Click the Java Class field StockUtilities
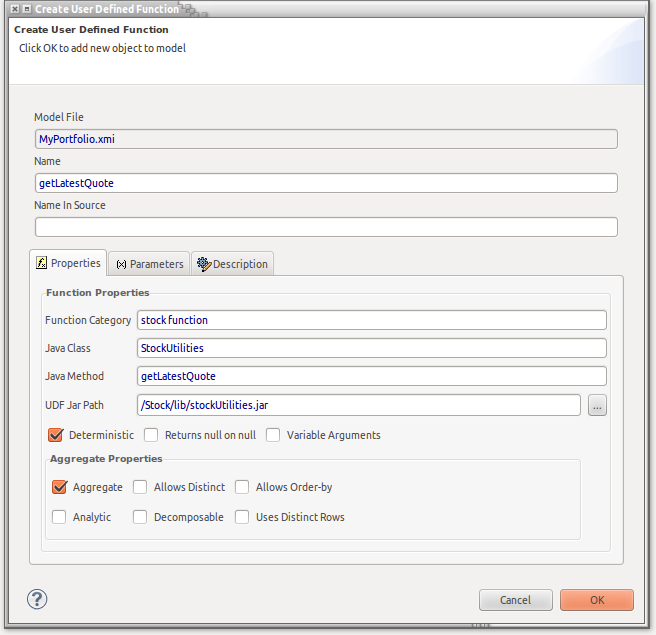The height and width of the screenshot is (635, 656). (x=372, y=348)
